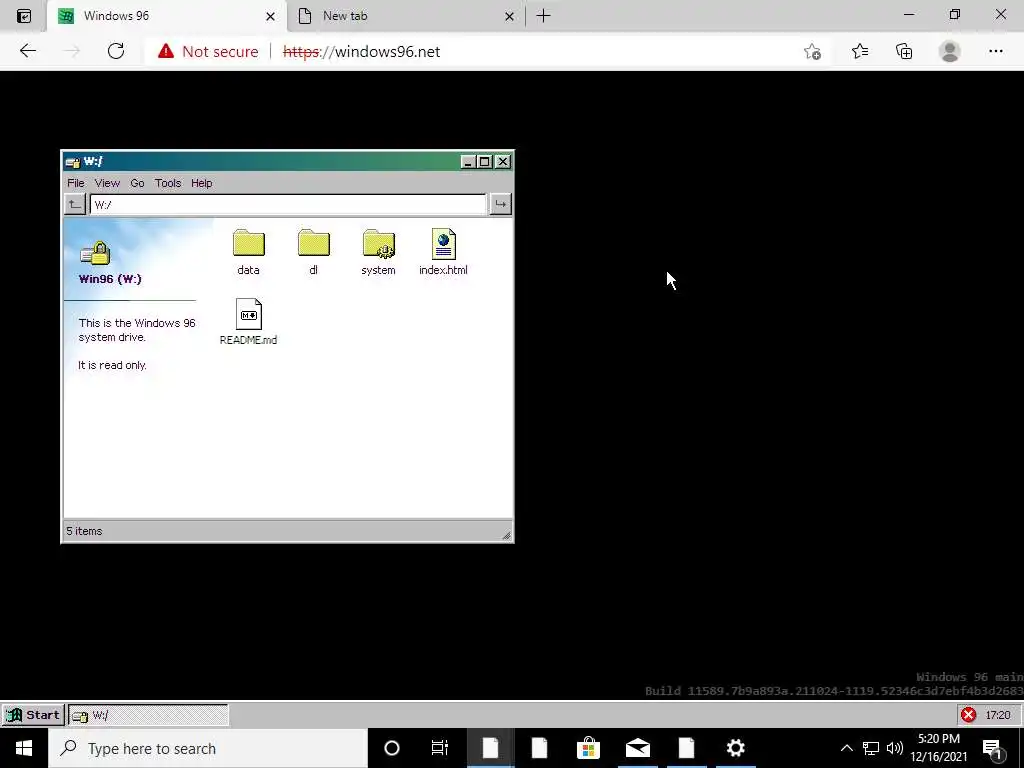Viewport: 1024px width, 768px height.
Task: Open Mail from the taskbar
Action: (x=637, y=748)
